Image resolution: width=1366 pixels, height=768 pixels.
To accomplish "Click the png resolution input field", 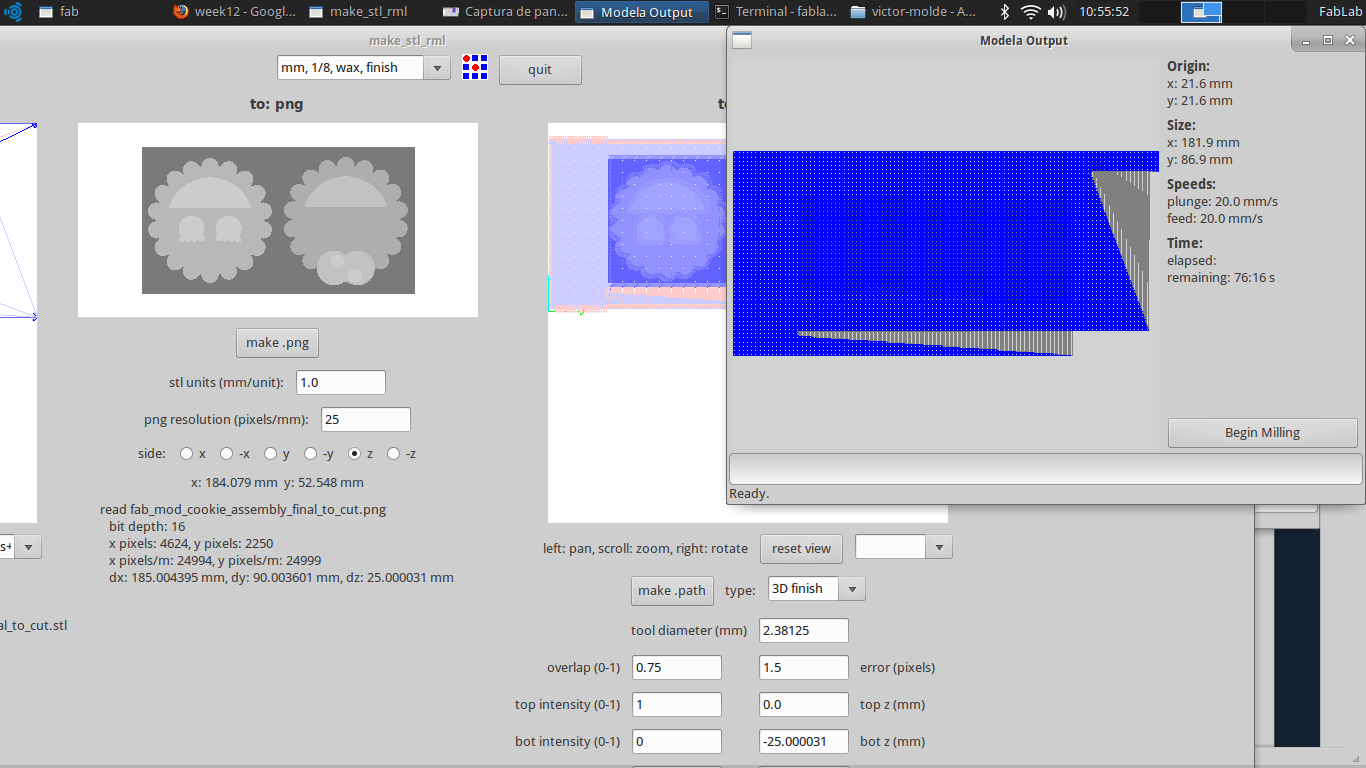I will [x=365, y=419].
